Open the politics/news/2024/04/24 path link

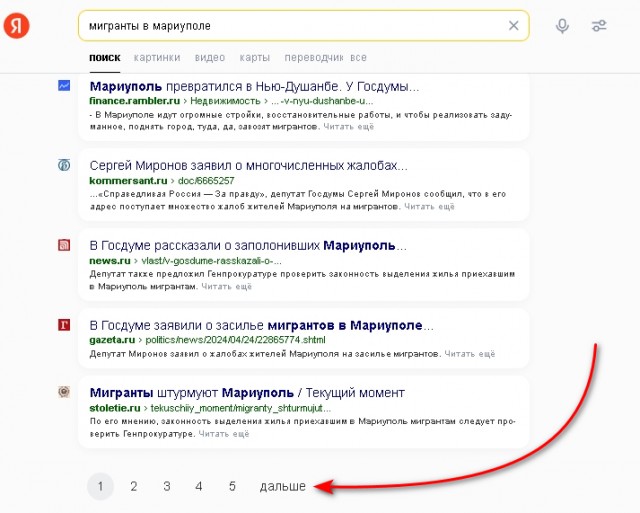tap(236, 340)
